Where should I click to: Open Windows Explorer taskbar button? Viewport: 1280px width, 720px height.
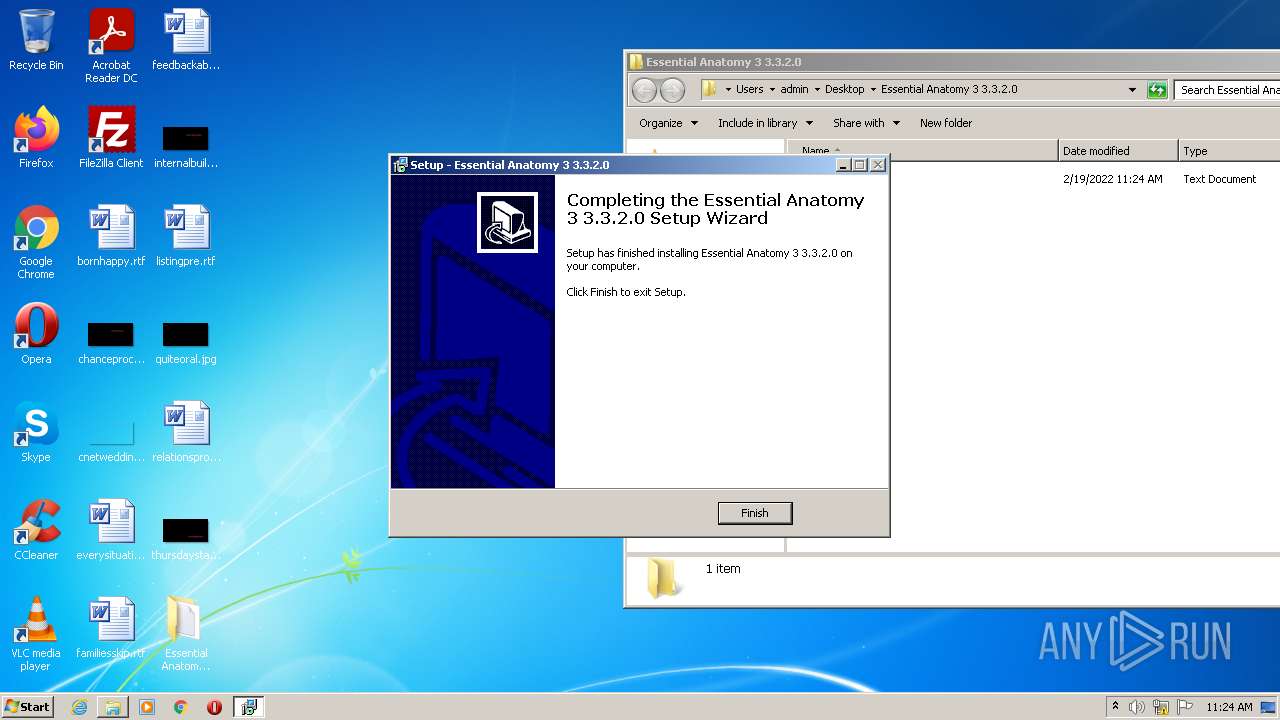tap(113, 707)
